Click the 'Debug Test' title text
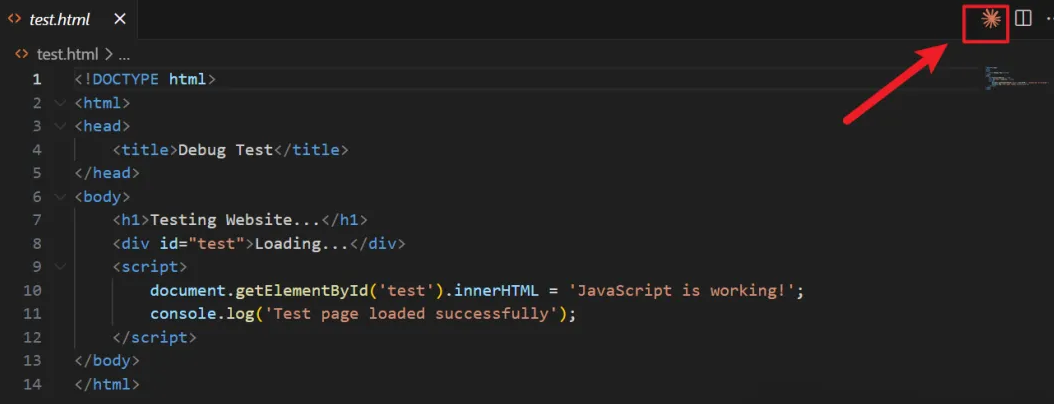The width and height of the screenshot is (1054, 404). (225, 150)
